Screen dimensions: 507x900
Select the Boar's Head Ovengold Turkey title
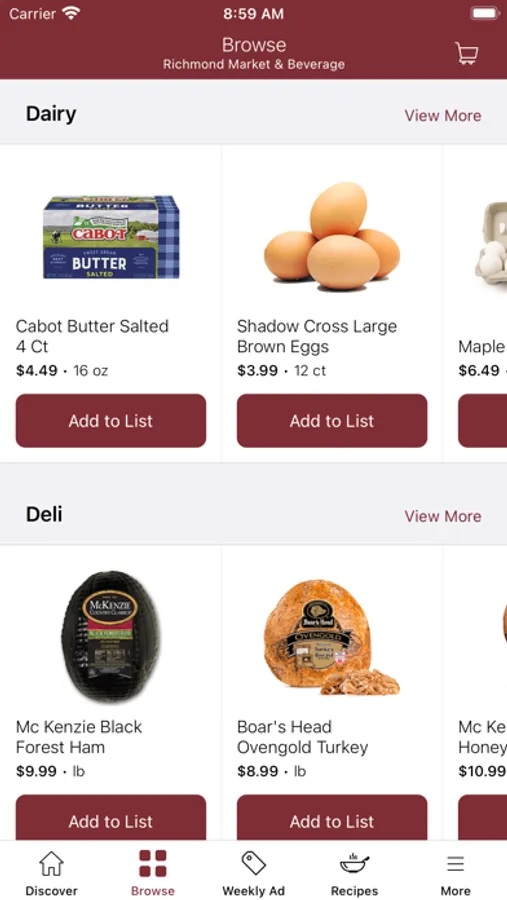pos(303,737)
